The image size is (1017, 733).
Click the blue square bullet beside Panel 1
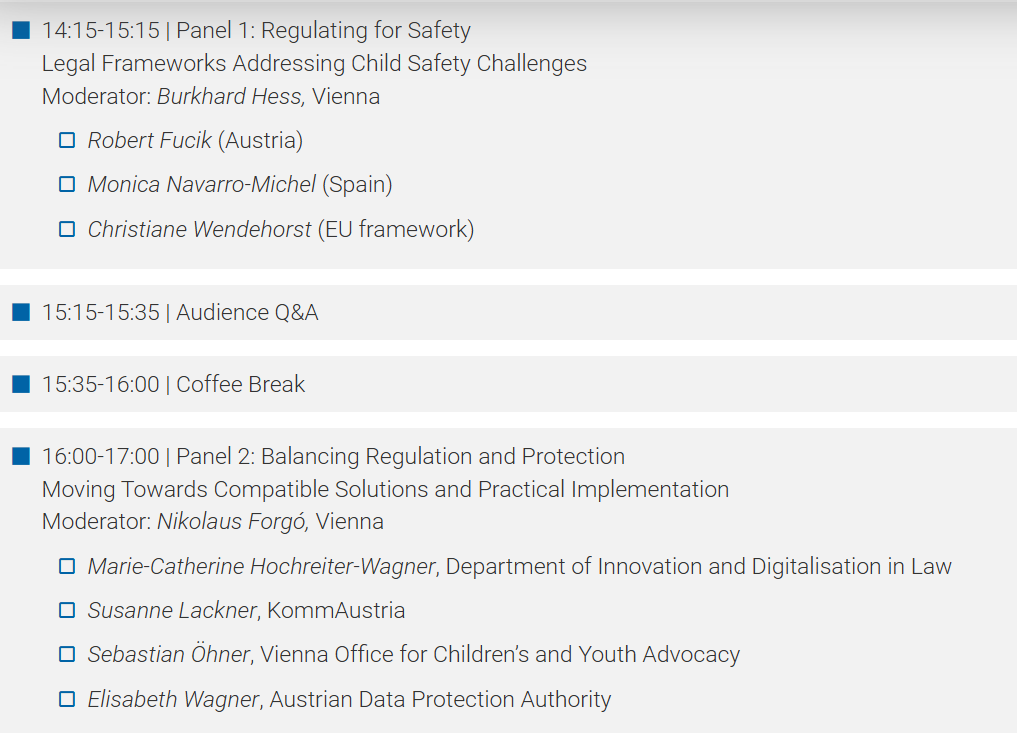pos(21,30)
